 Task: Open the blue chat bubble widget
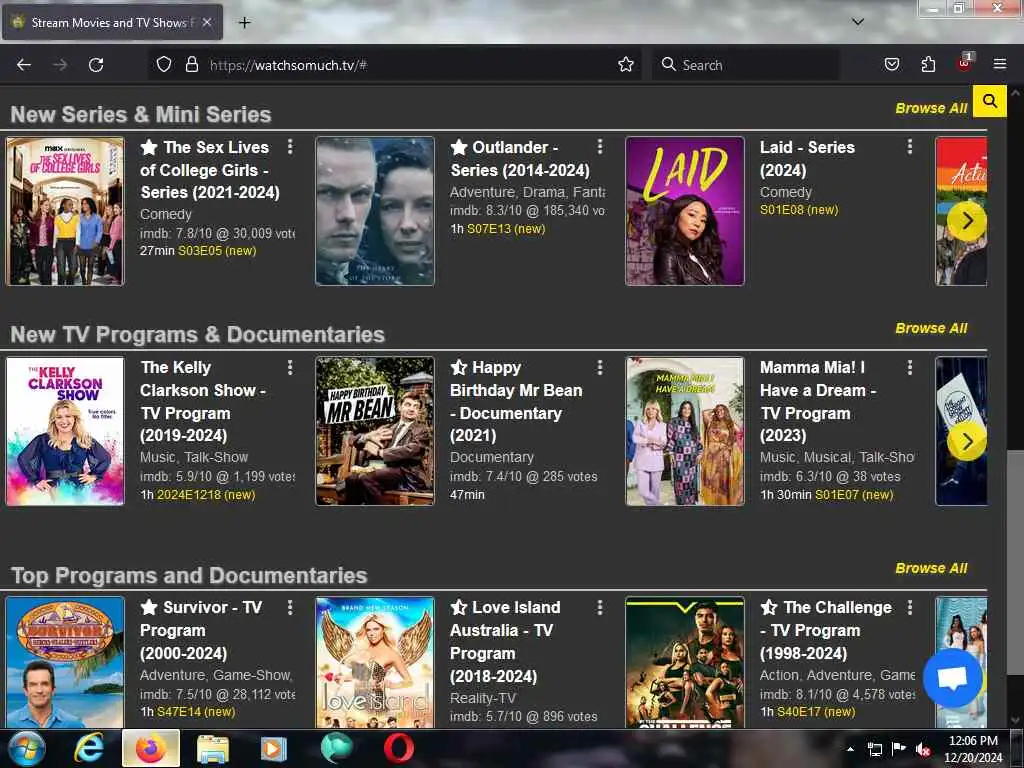tap(953, 679)
